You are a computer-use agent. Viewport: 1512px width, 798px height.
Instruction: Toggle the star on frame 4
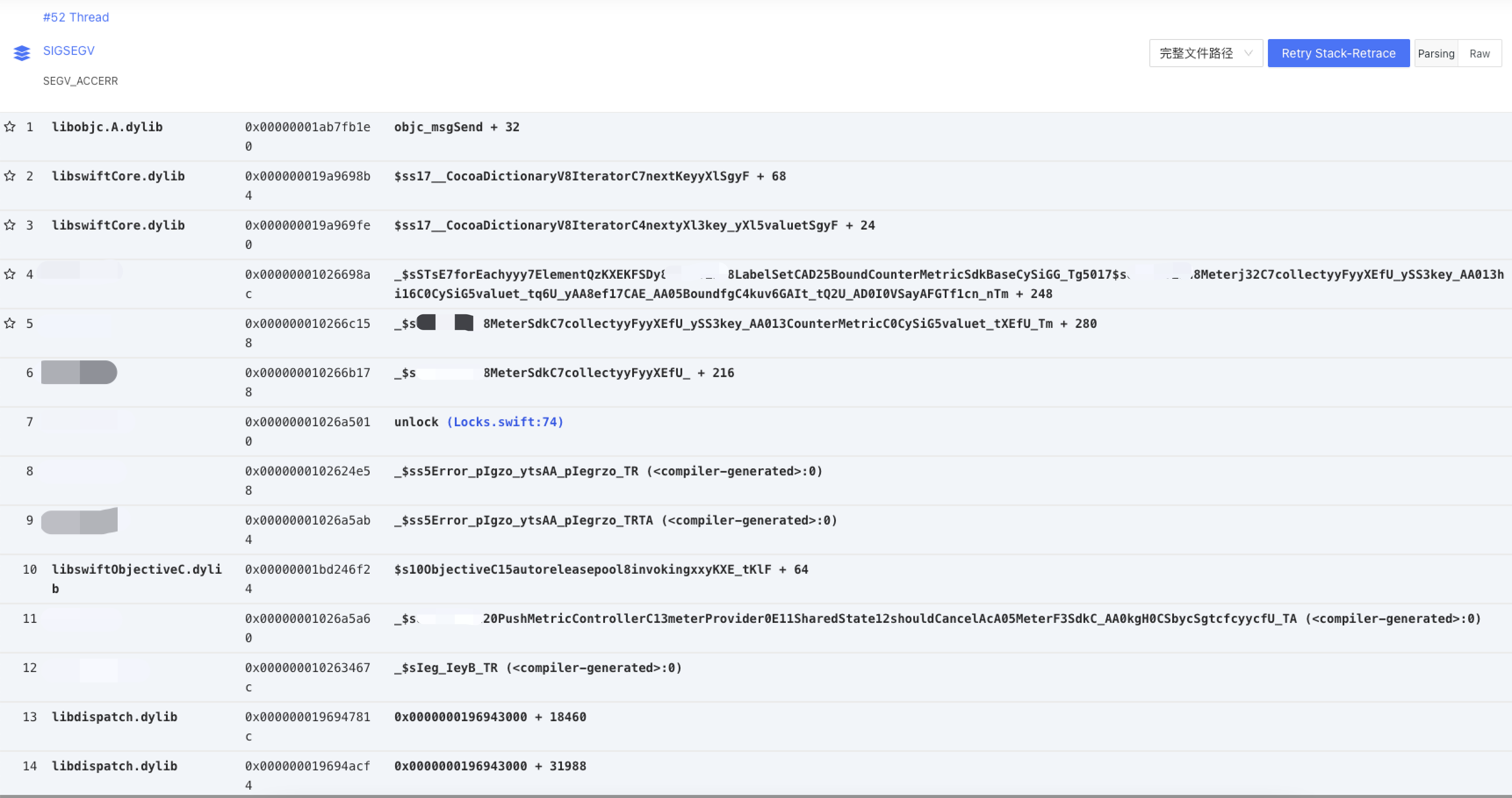[x=9, y=273]
